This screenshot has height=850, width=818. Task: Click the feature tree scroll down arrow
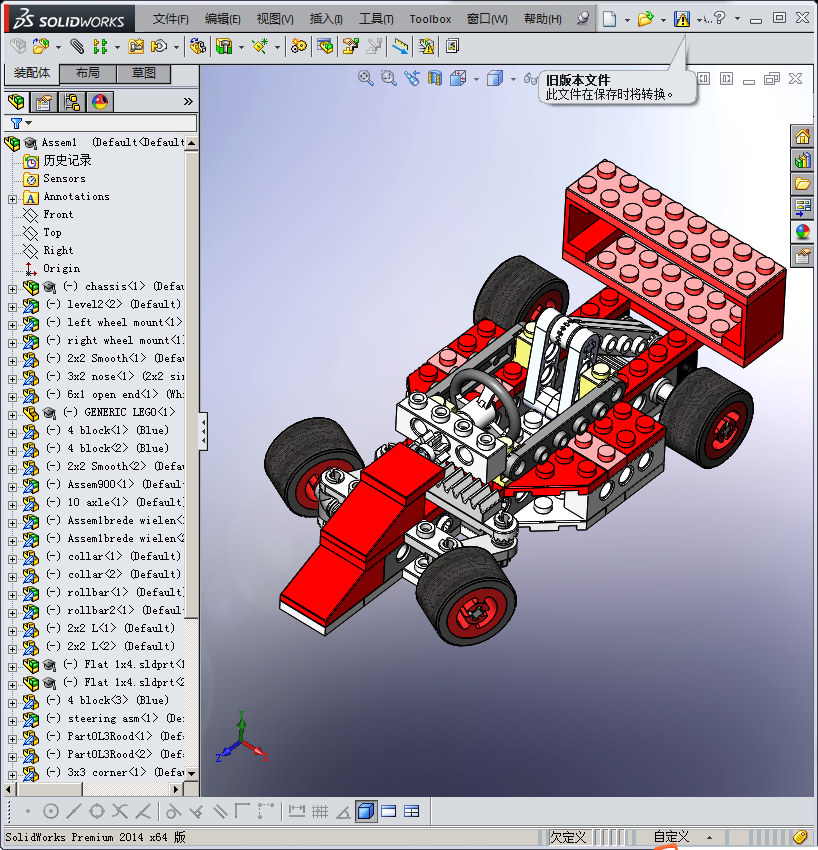click(x=191, y=774)
